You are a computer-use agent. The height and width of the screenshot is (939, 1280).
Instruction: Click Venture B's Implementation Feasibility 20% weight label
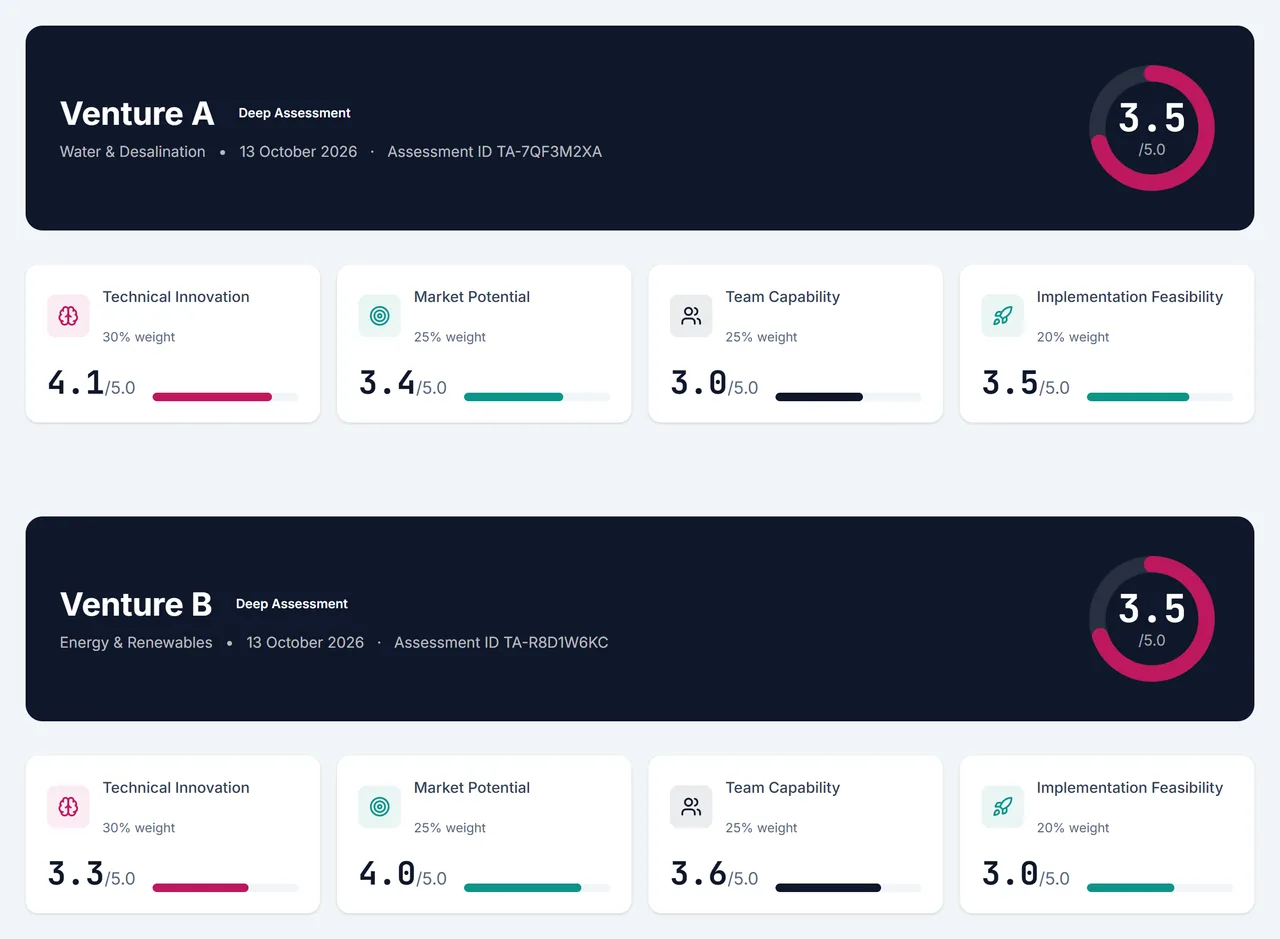coord(1073,828)
